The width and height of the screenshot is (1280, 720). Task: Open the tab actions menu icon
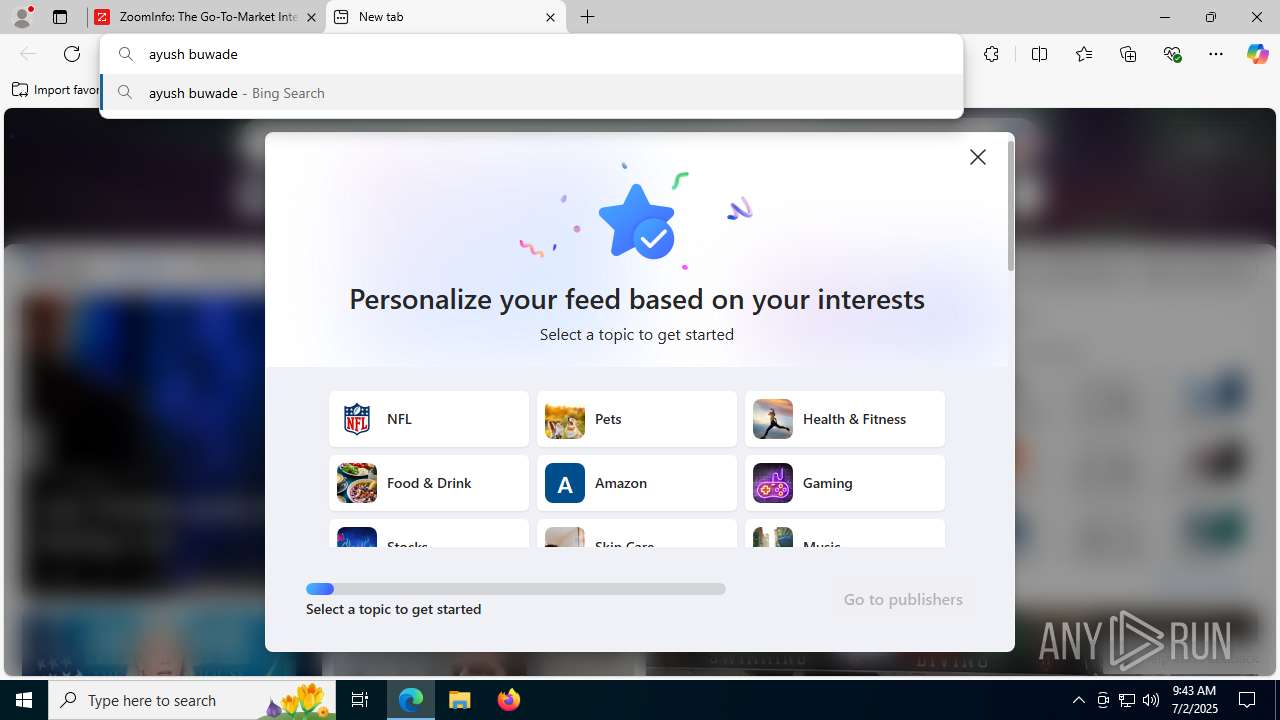[x=60, y=17]
